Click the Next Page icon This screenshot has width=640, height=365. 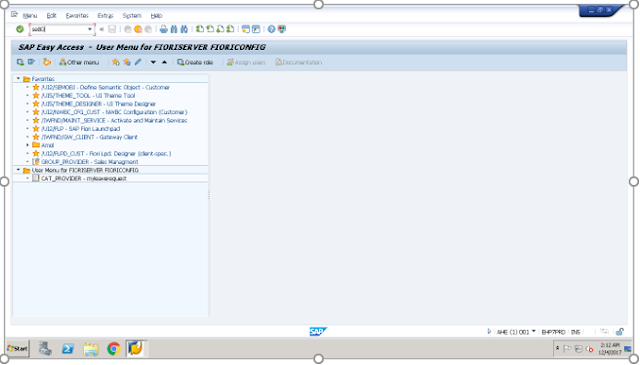(220, 29)
